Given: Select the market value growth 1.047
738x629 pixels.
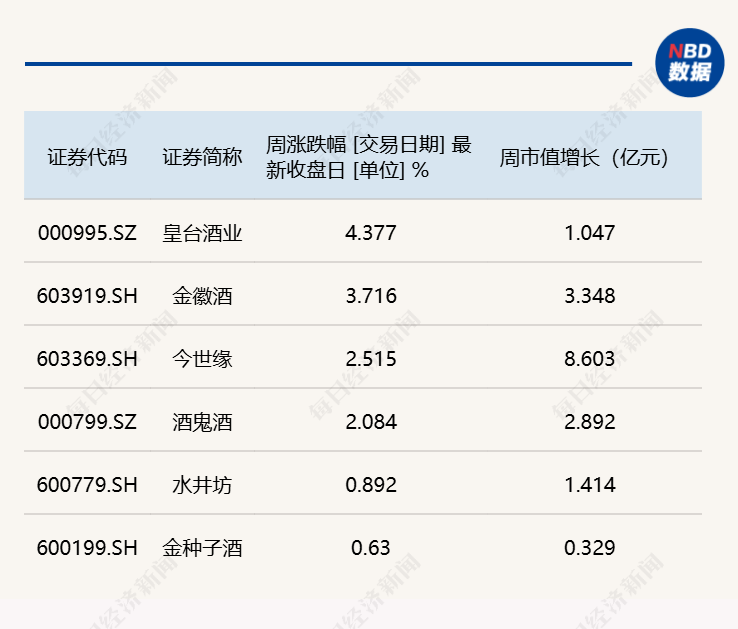Looking at the screenshot, I should 590,233.
